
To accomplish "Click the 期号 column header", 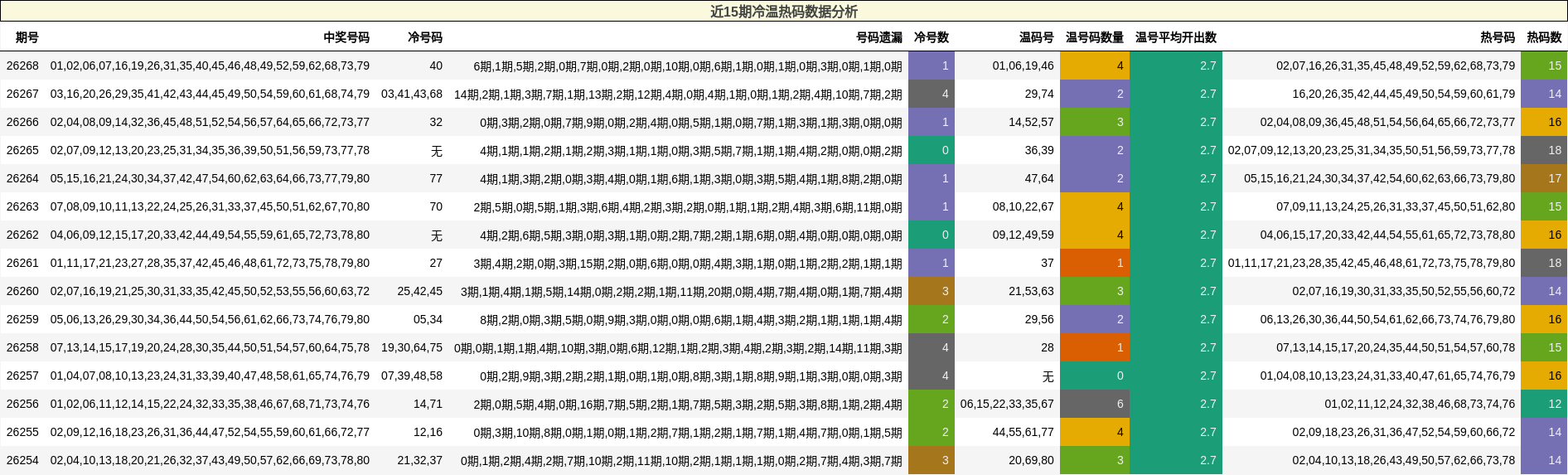I will (27, 37).
